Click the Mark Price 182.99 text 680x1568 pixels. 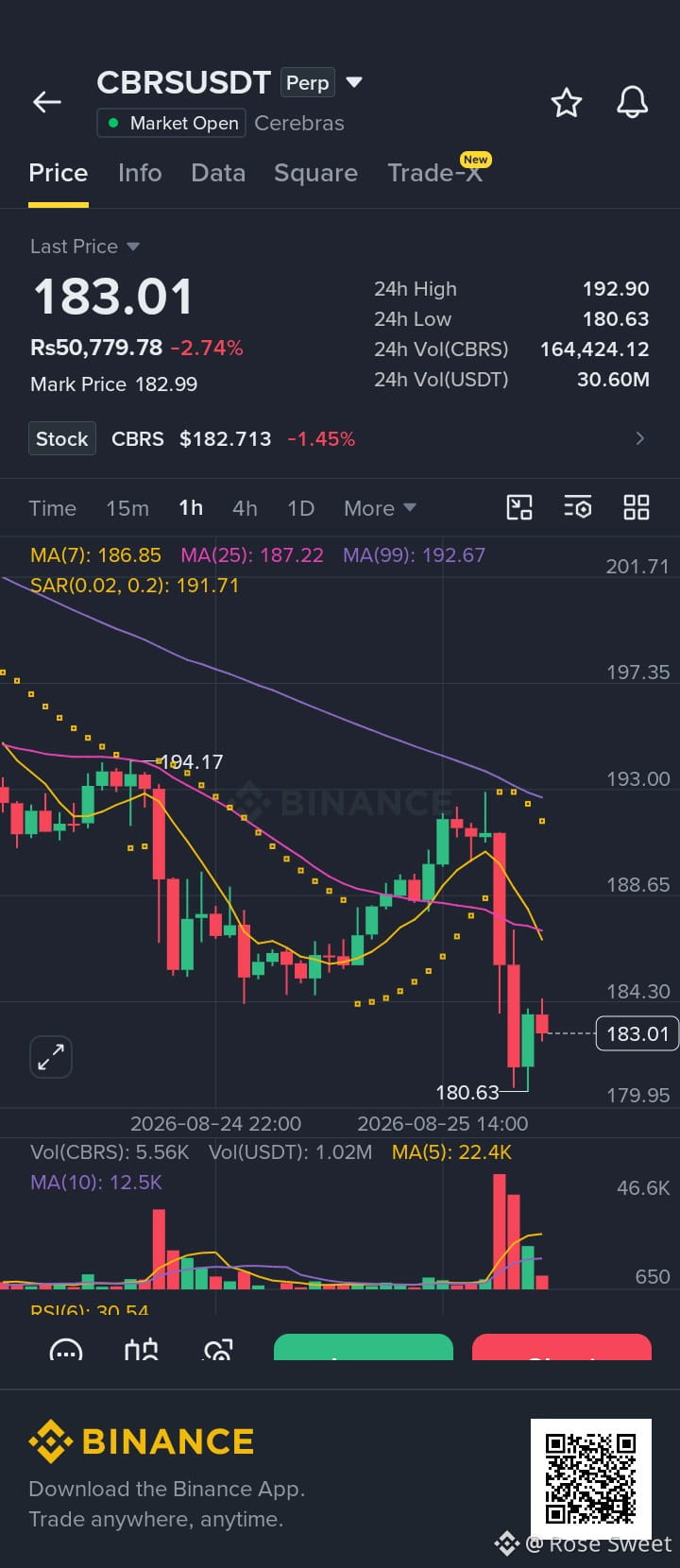point(114,384)
